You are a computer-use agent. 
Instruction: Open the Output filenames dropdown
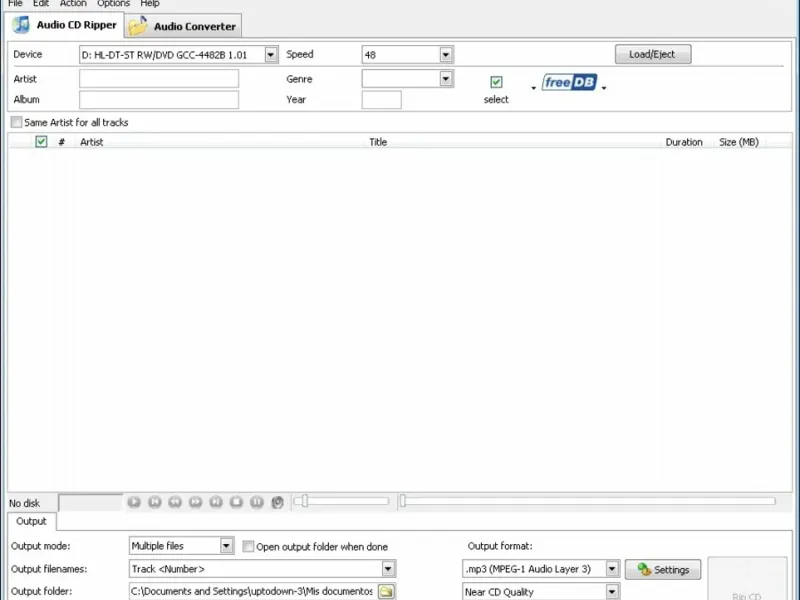[x=388, y=568]
